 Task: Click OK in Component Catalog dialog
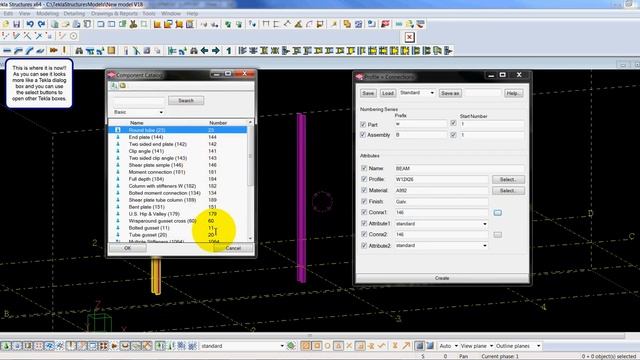[x=127, y=248]
